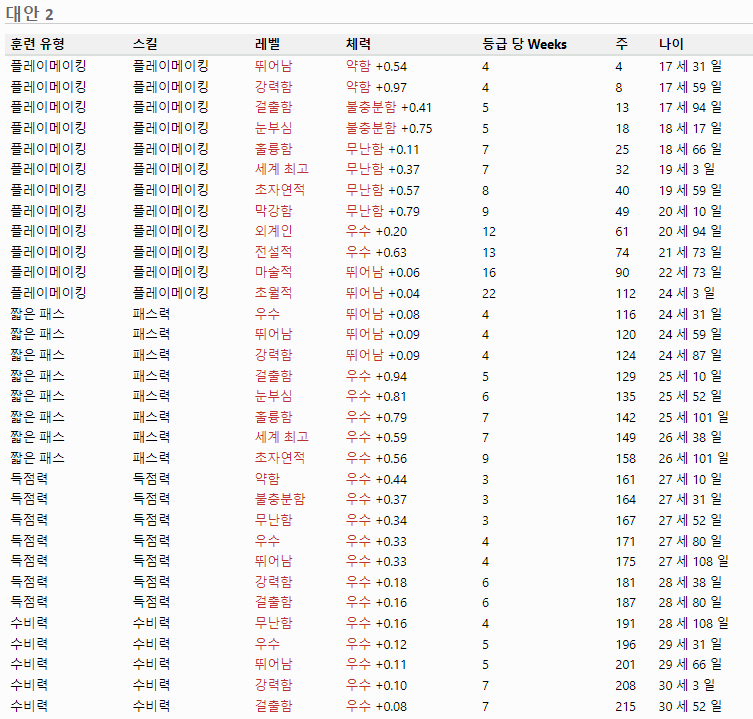Click '짧은 패스' in the week 116 row
Screen dimensions: 753x719
click(x=37, y=314)
